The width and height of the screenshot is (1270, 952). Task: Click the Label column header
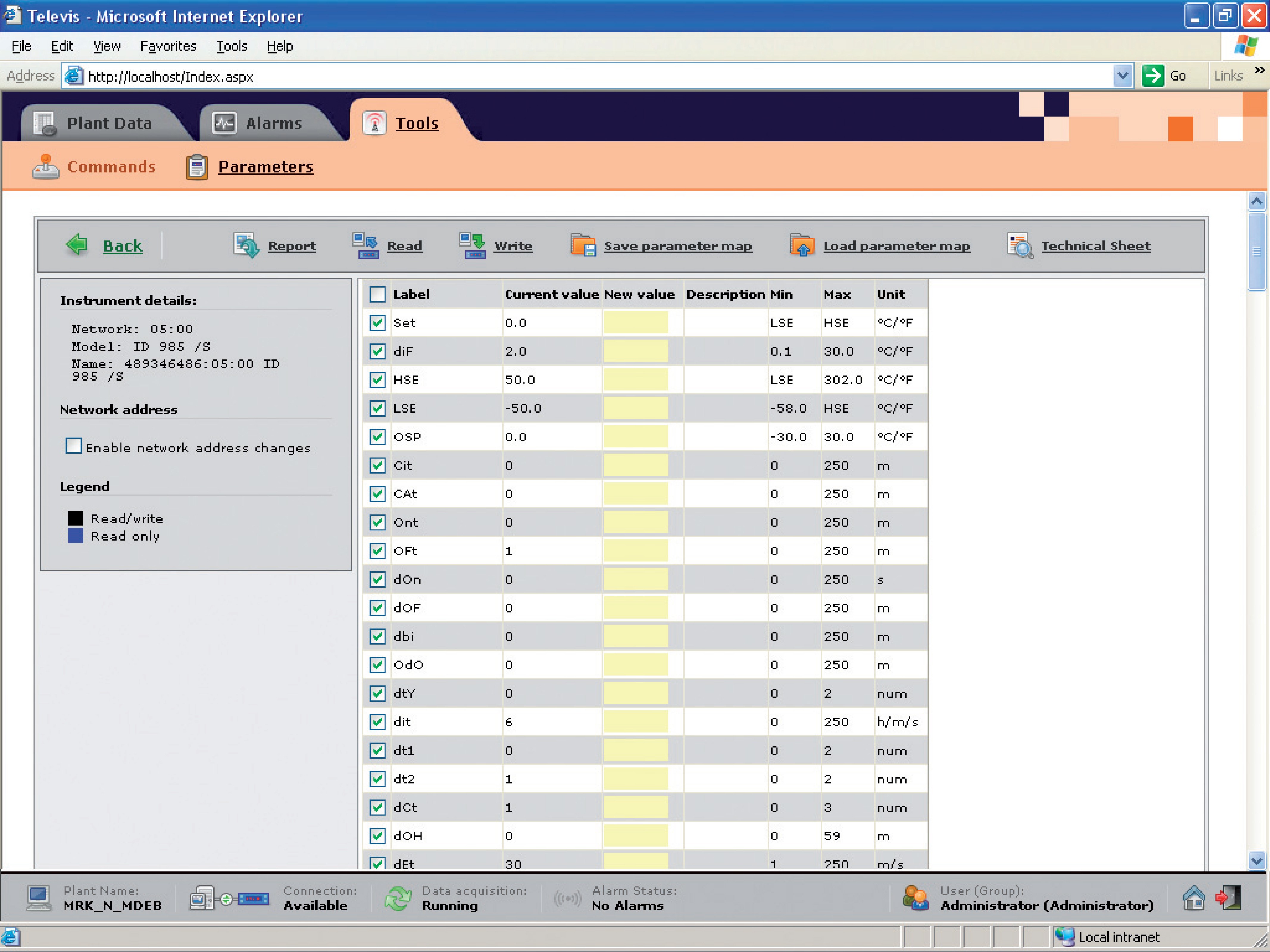point(411,295)
